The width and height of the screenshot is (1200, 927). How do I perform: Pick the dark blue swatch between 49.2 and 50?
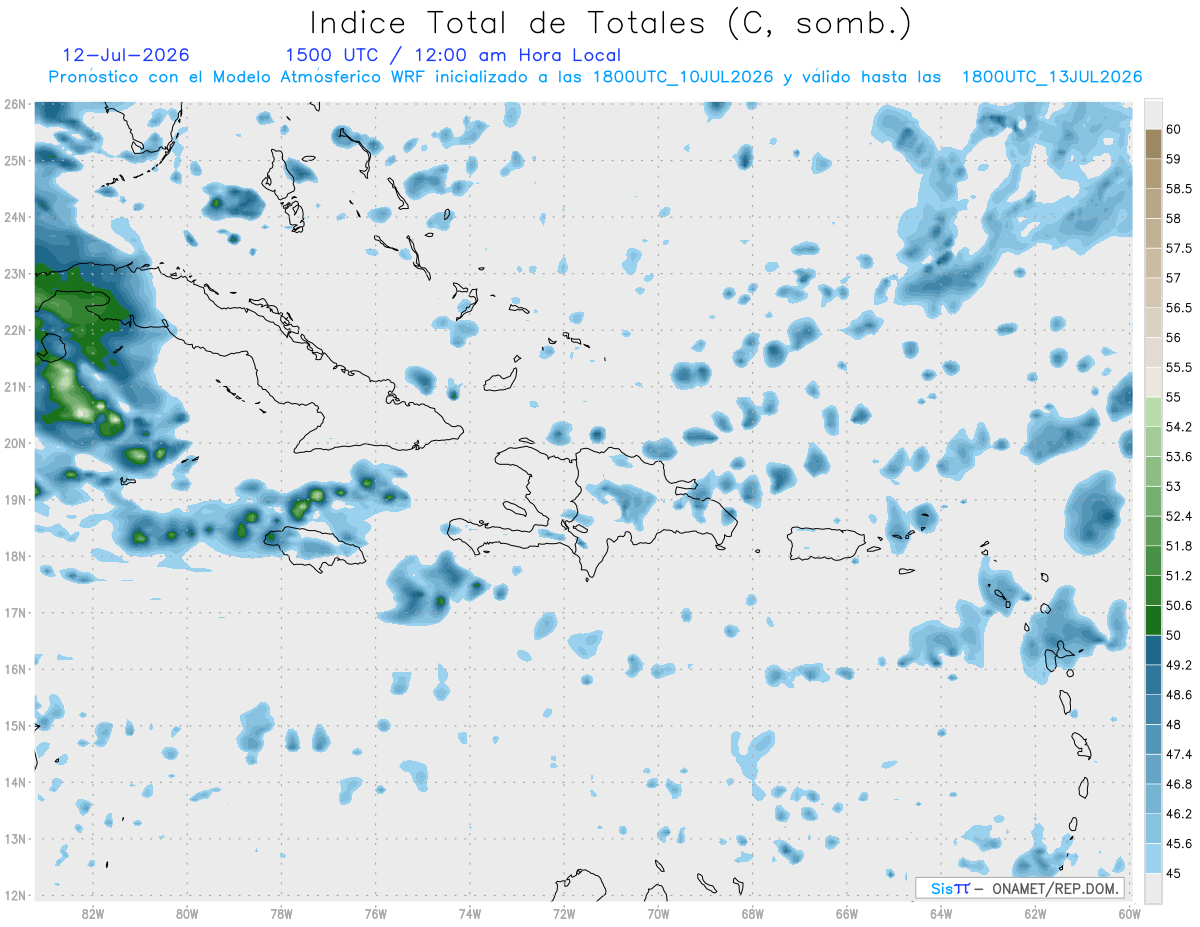point(1153,650)
